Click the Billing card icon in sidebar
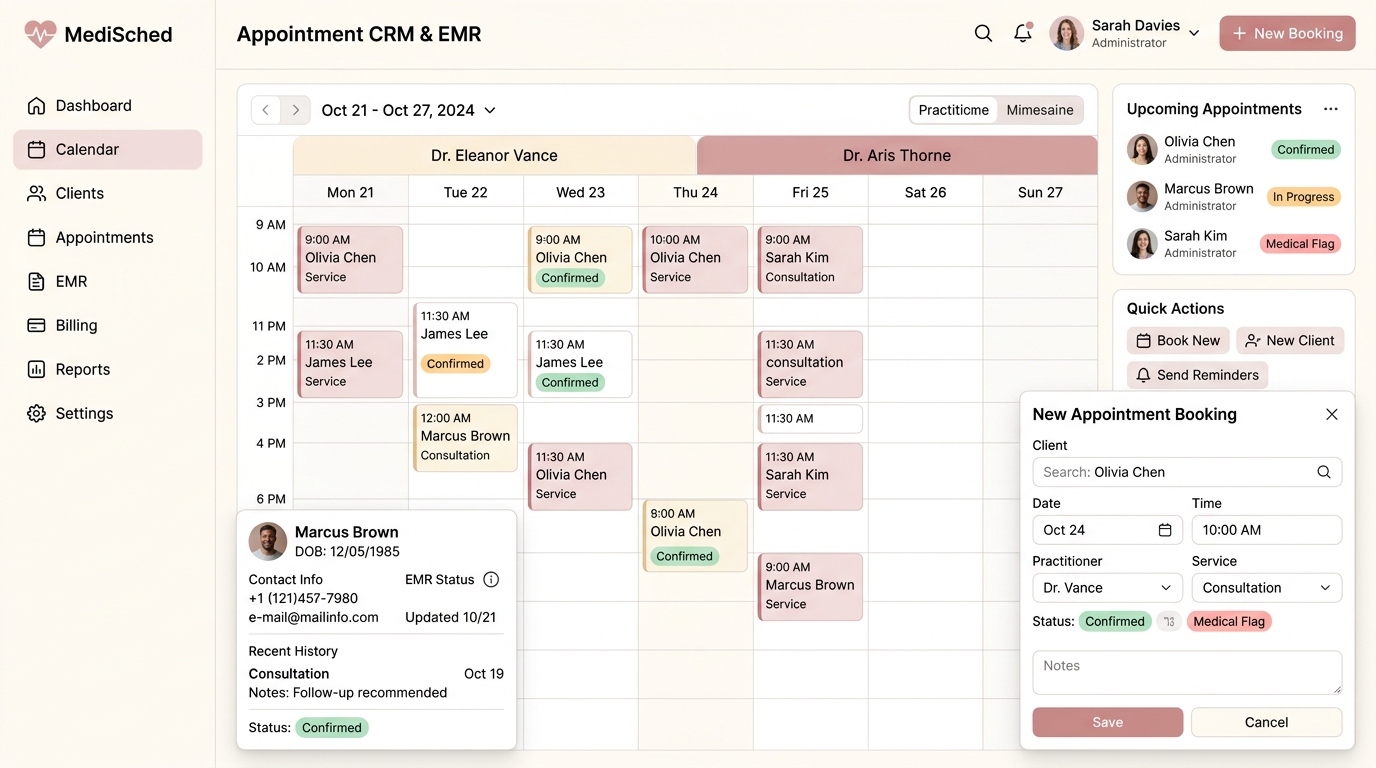The height and width of the screenshot is (768, 1376). click(37, 326)
